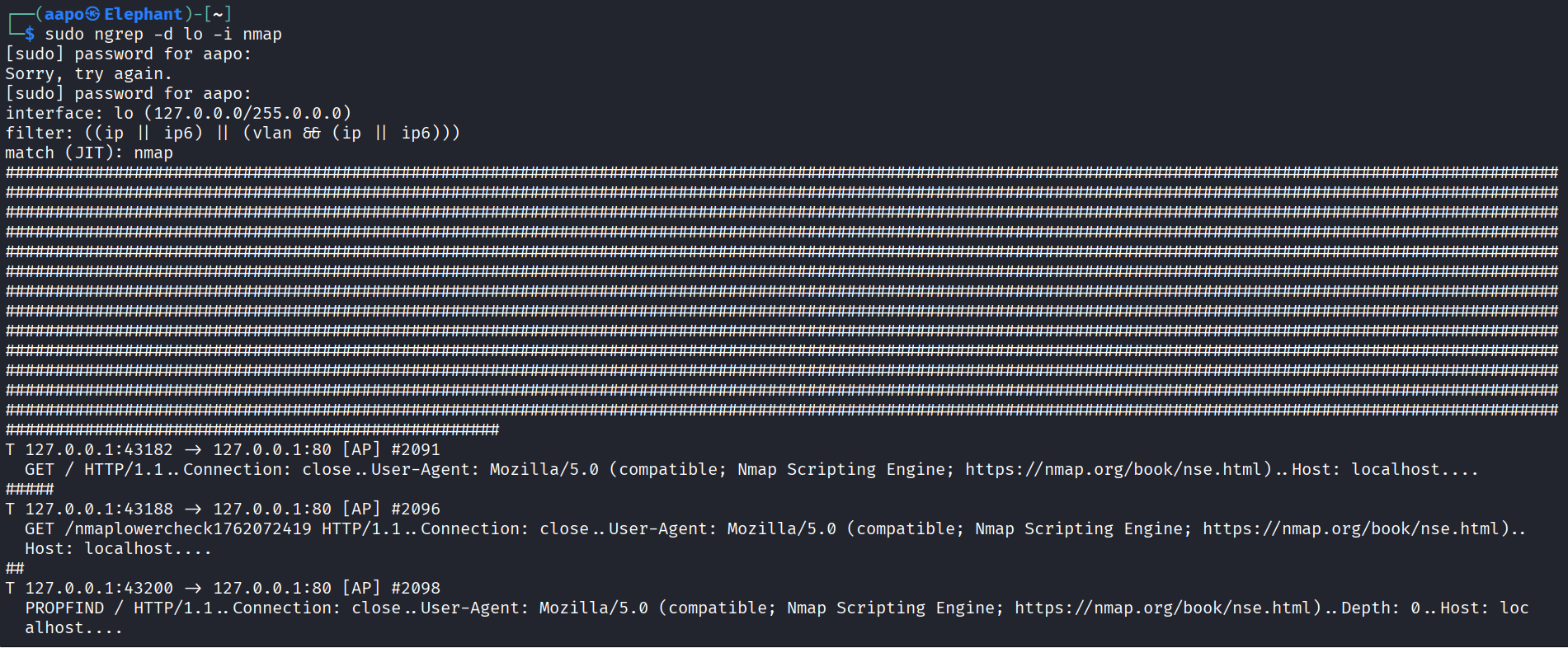
Task: Click source address 127.0.0.1:43200
Action: (x=99, y=588)
